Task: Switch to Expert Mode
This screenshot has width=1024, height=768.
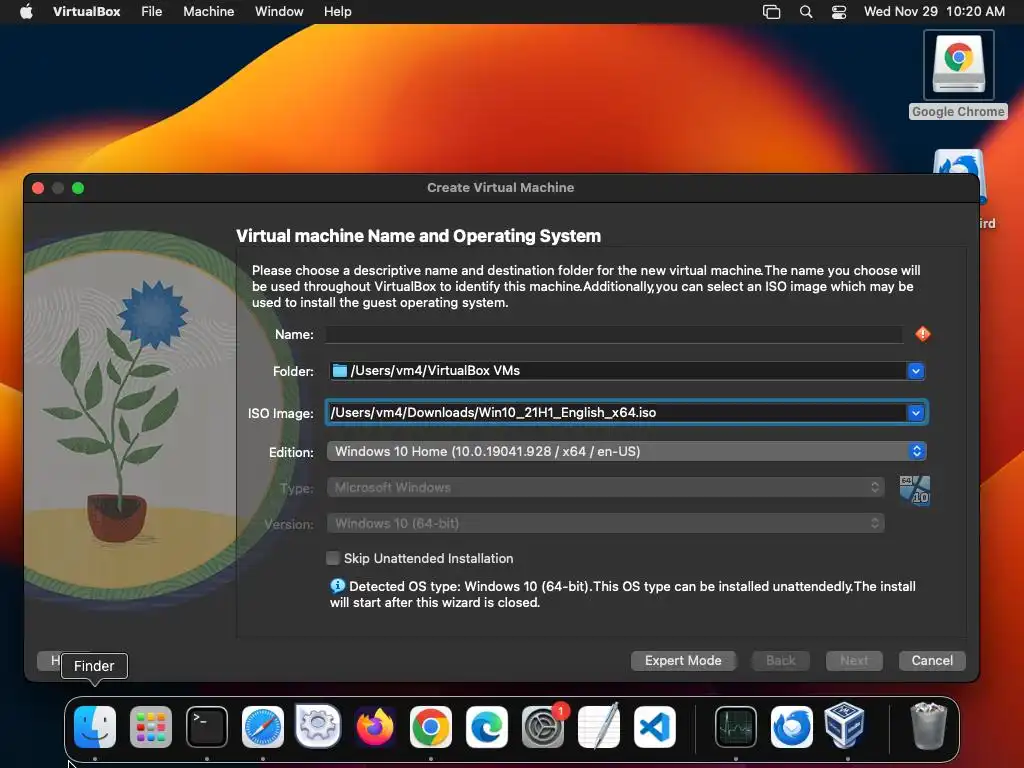Action: pos(683,660)
